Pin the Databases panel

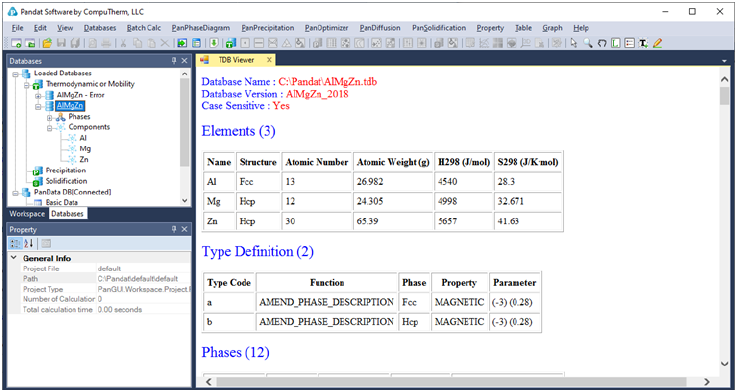[x=174, y=61]
